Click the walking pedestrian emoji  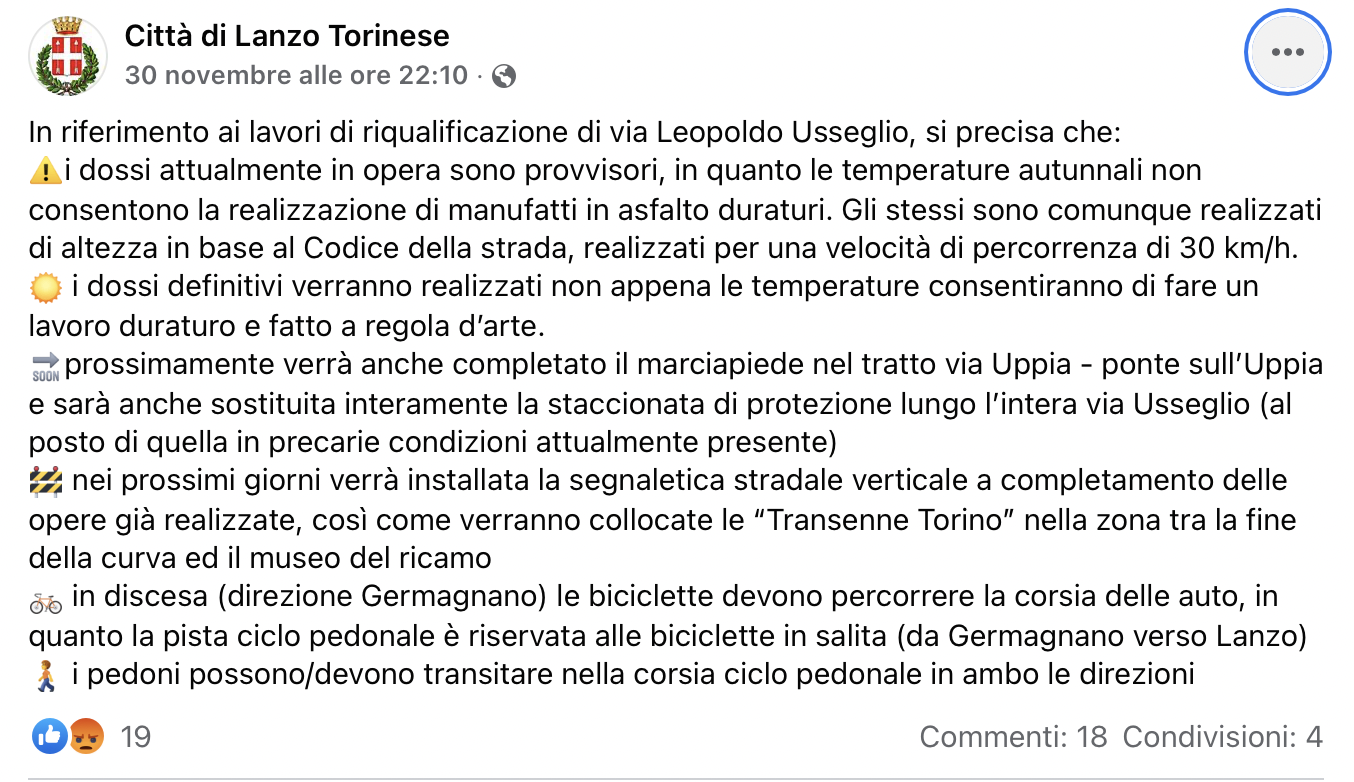pyautogui.click(x=46, y=676)
